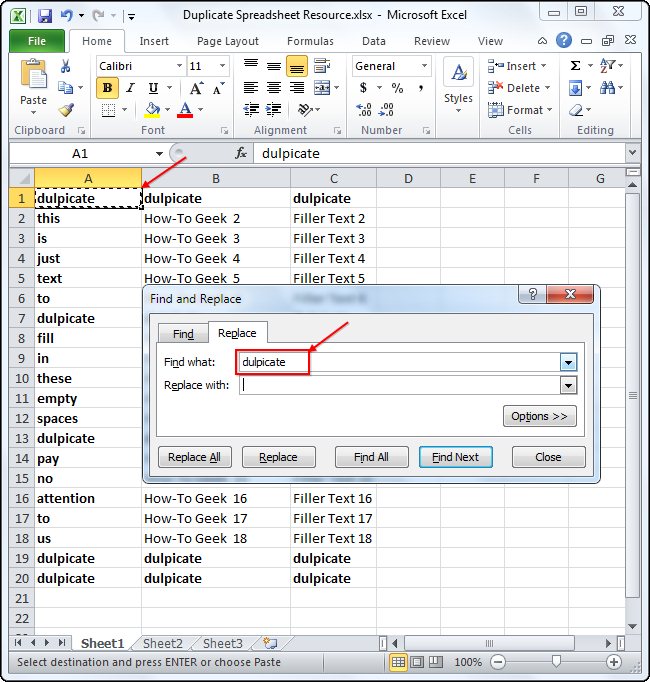Switch to the Find tab in dialog
This screenshot has width=650, height=682.
183,334
